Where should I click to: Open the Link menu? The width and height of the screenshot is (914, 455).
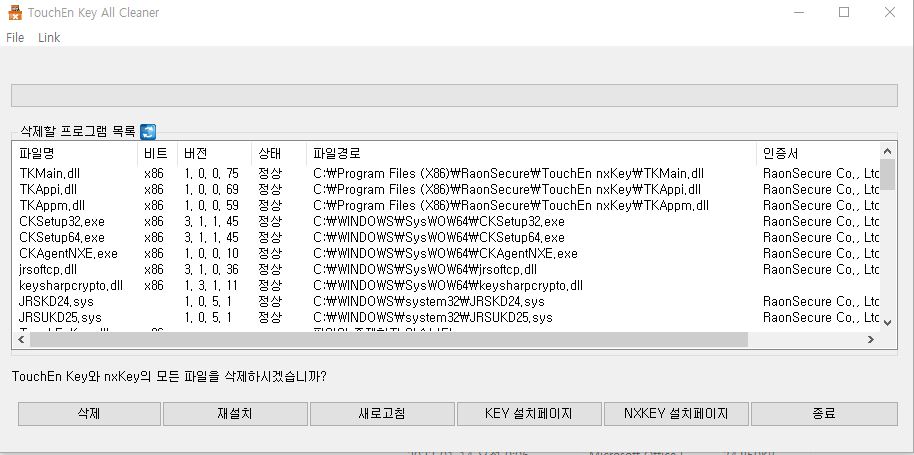pyautogui.click(x=49, y=37)
